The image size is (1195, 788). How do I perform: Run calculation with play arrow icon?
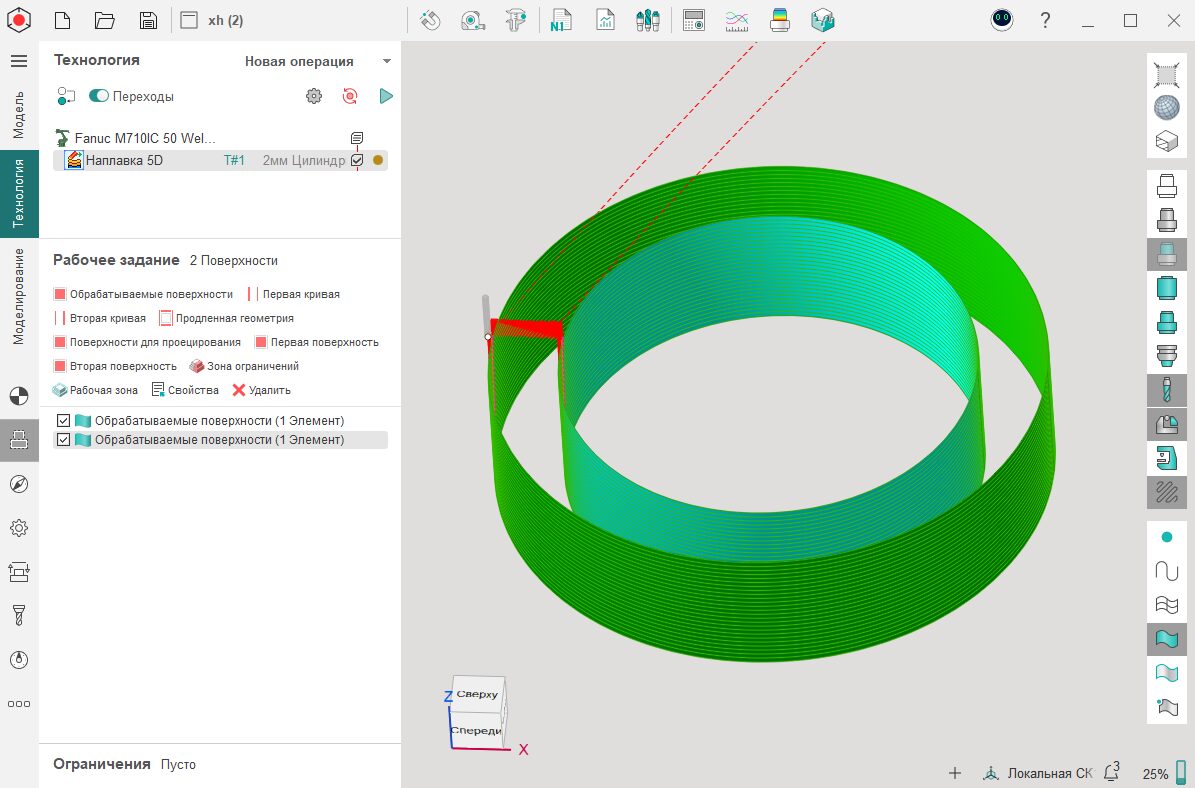(x=386, y=96)
